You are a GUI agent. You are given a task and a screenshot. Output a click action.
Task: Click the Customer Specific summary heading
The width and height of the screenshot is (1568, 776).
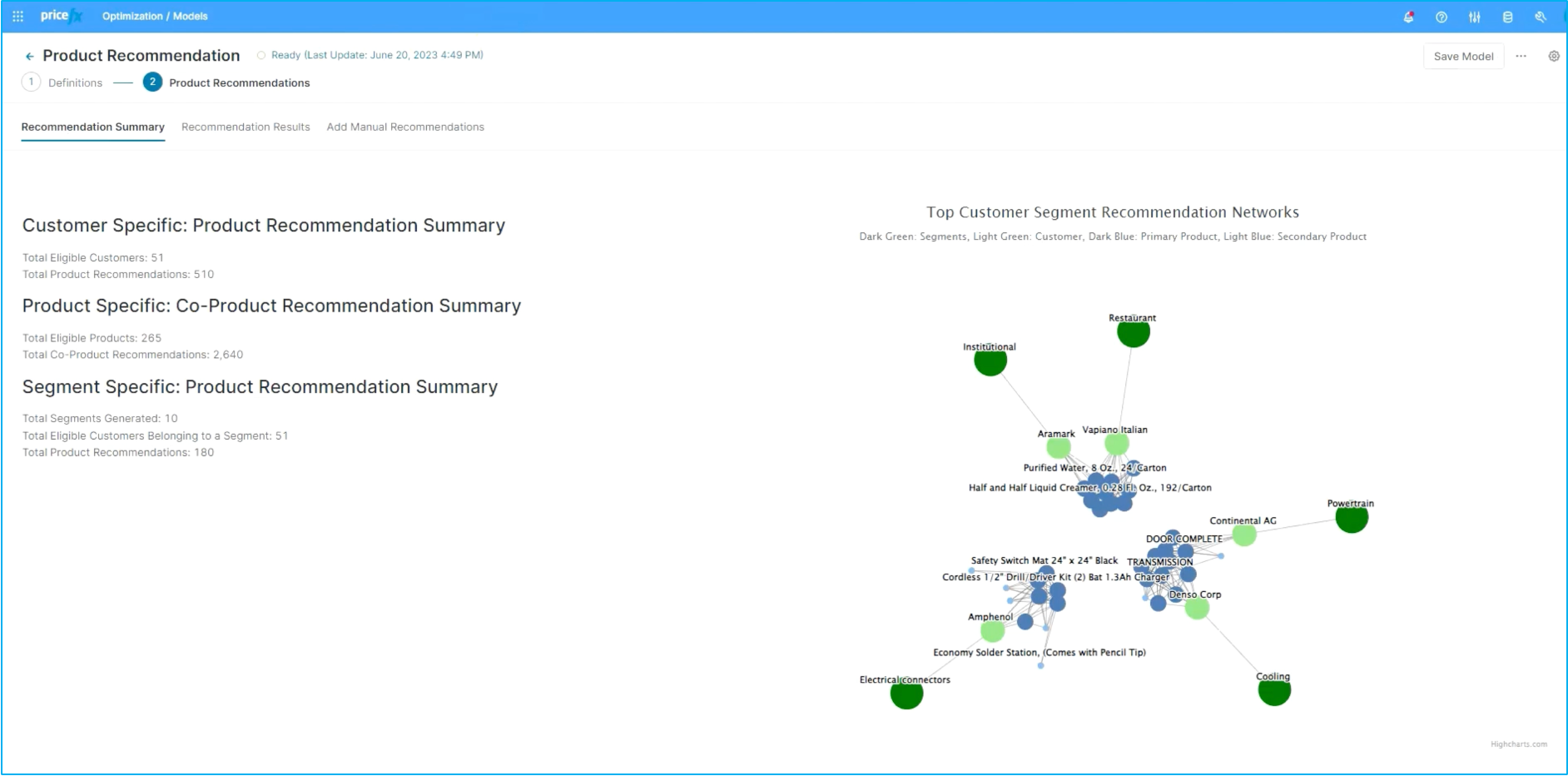click(264, 226)
